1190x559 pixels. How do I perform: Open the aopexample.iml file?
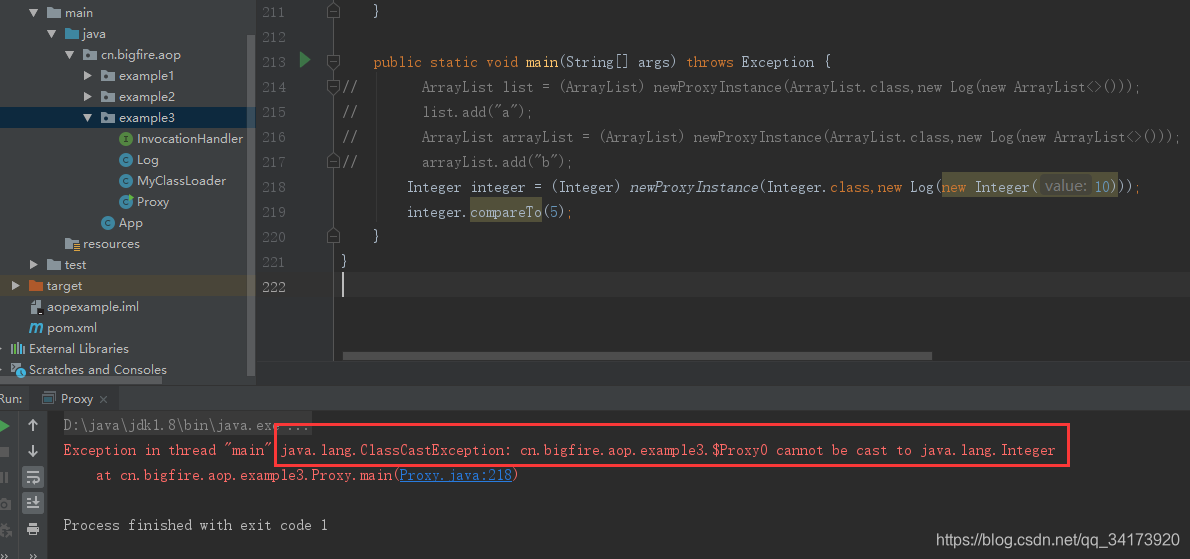(93, 307)
